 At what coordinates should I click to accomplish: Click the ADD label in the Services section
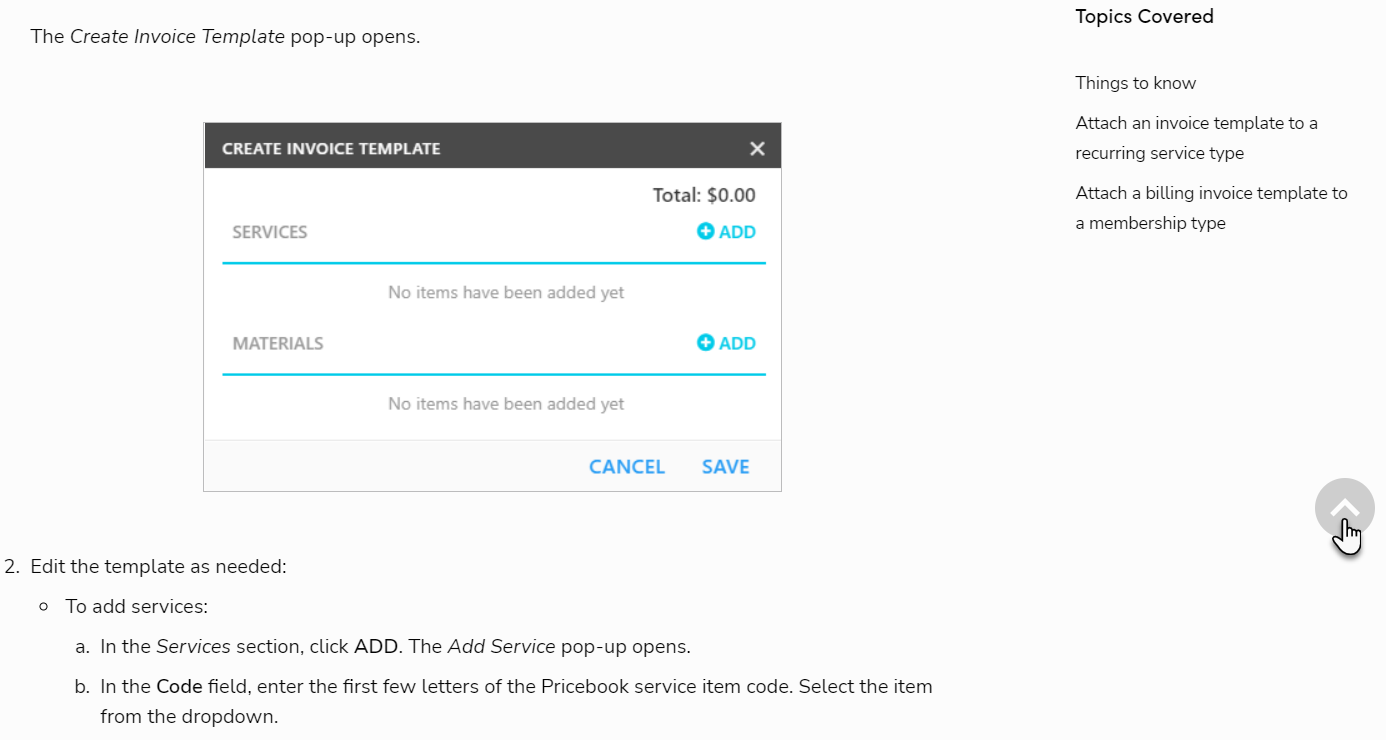point(737,232)
